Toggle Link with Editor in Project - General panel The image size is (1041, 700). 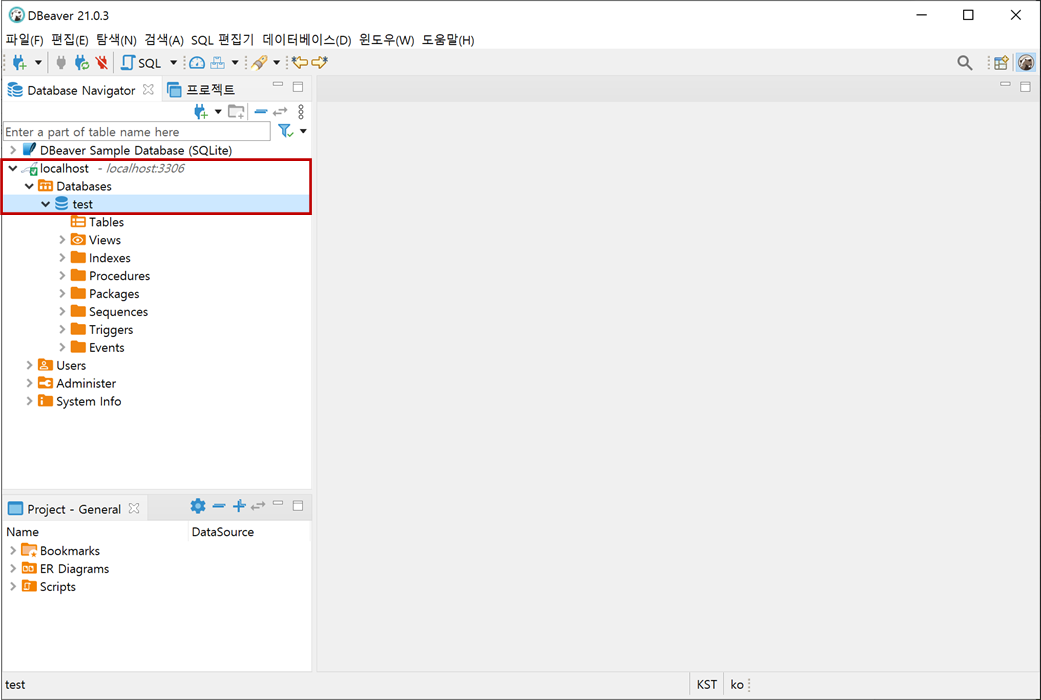tap(258, 506)
